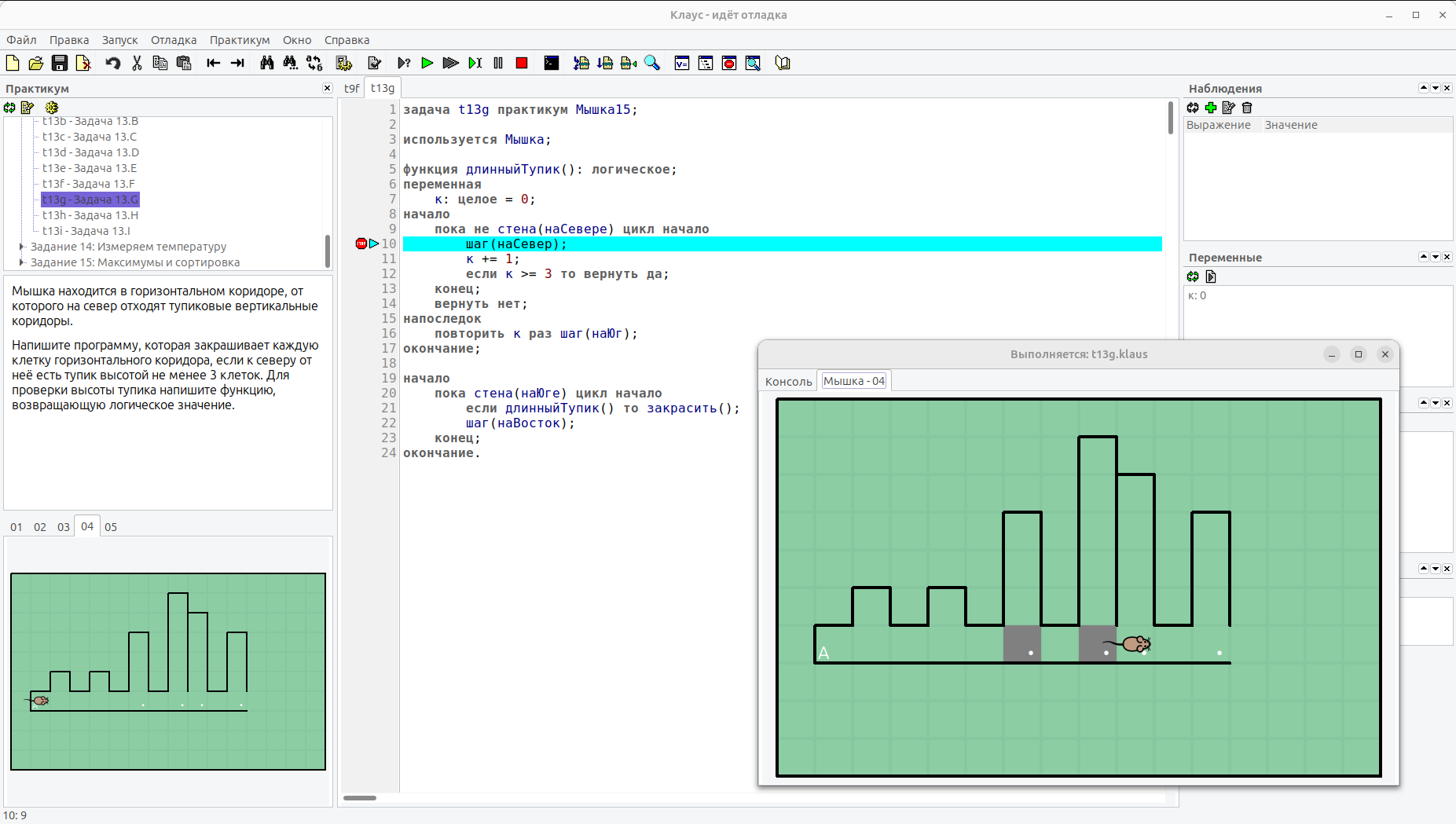Run to cursor icon in the toolbar
This screenshot has width=1456, height=824.
click(x=475, y=63)
